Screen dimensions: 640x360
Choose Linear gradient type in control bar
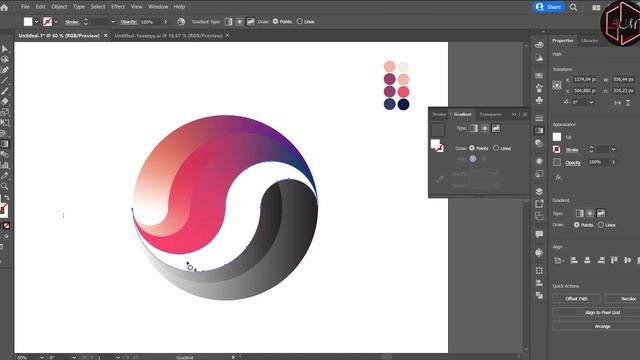coord(229,22)
